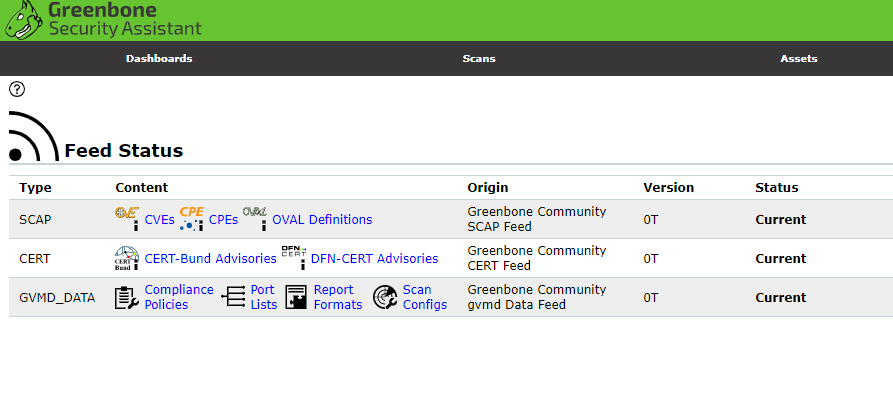Screen dimensions: 893x402
Task: Click the Type column header
Action: click(x=35, y=187)
